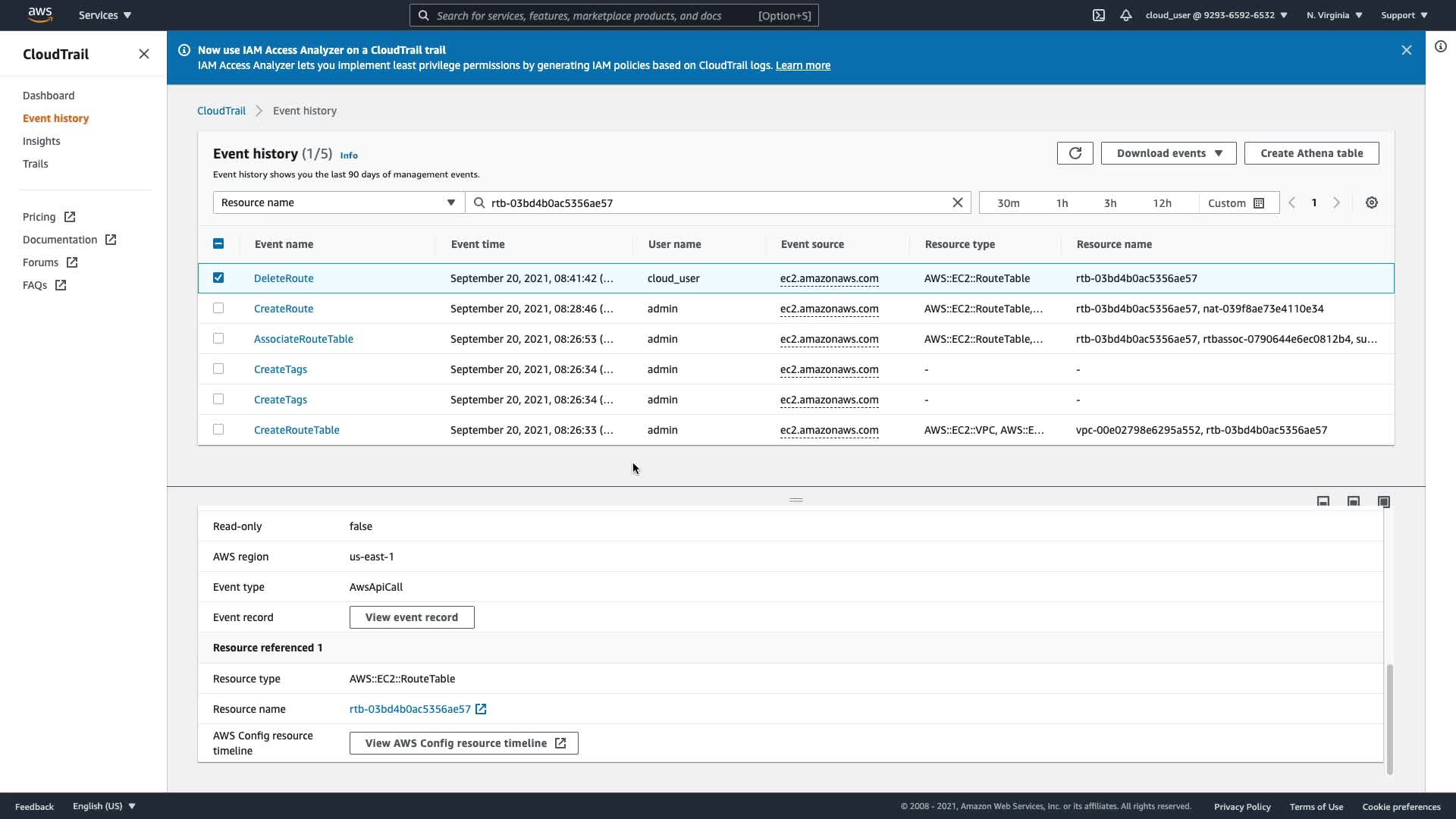The image size is (1456, 819).
Task: Maximize the split details panel
Action: (1383, 501)
